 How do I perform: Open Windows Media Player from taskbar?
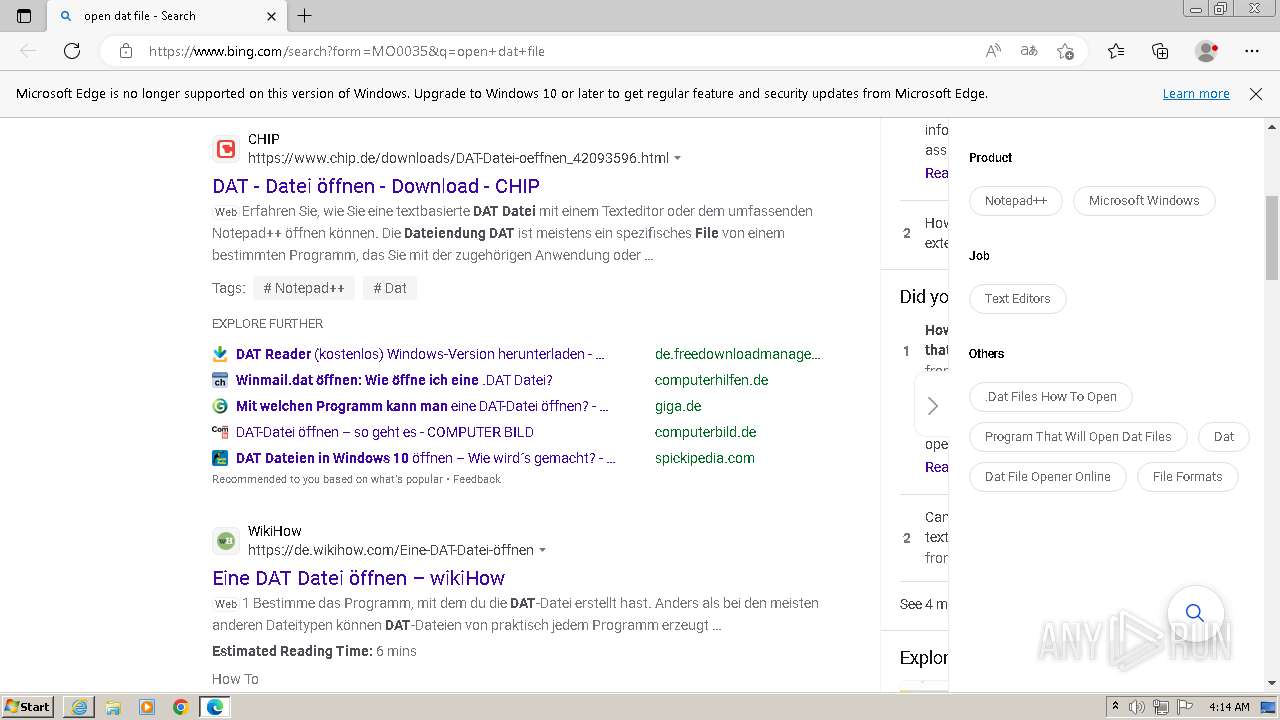pyautogui.click(x=147, y=707)
